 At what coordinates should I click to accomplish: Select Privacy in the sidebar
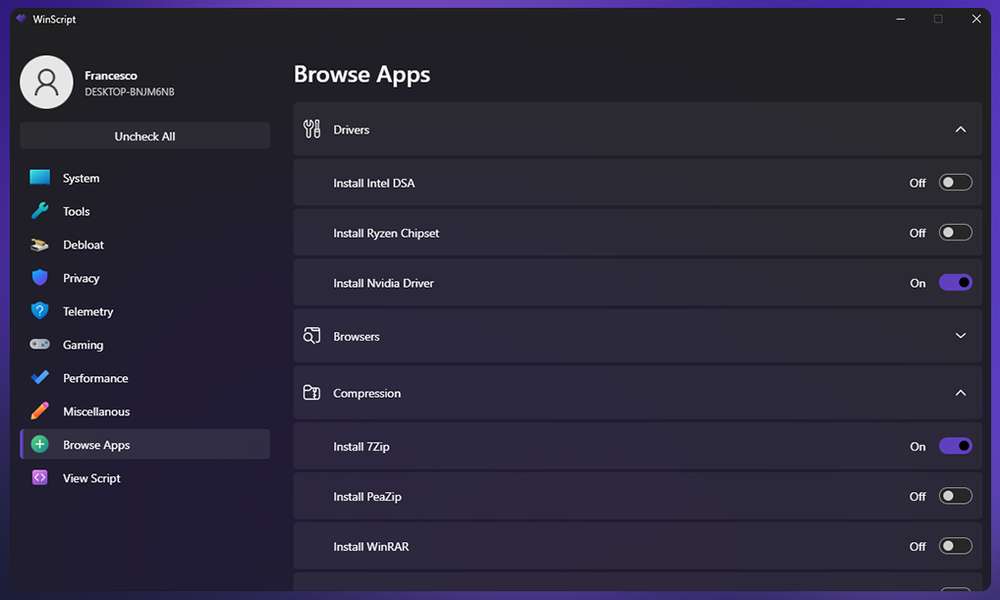click(145, 278)
